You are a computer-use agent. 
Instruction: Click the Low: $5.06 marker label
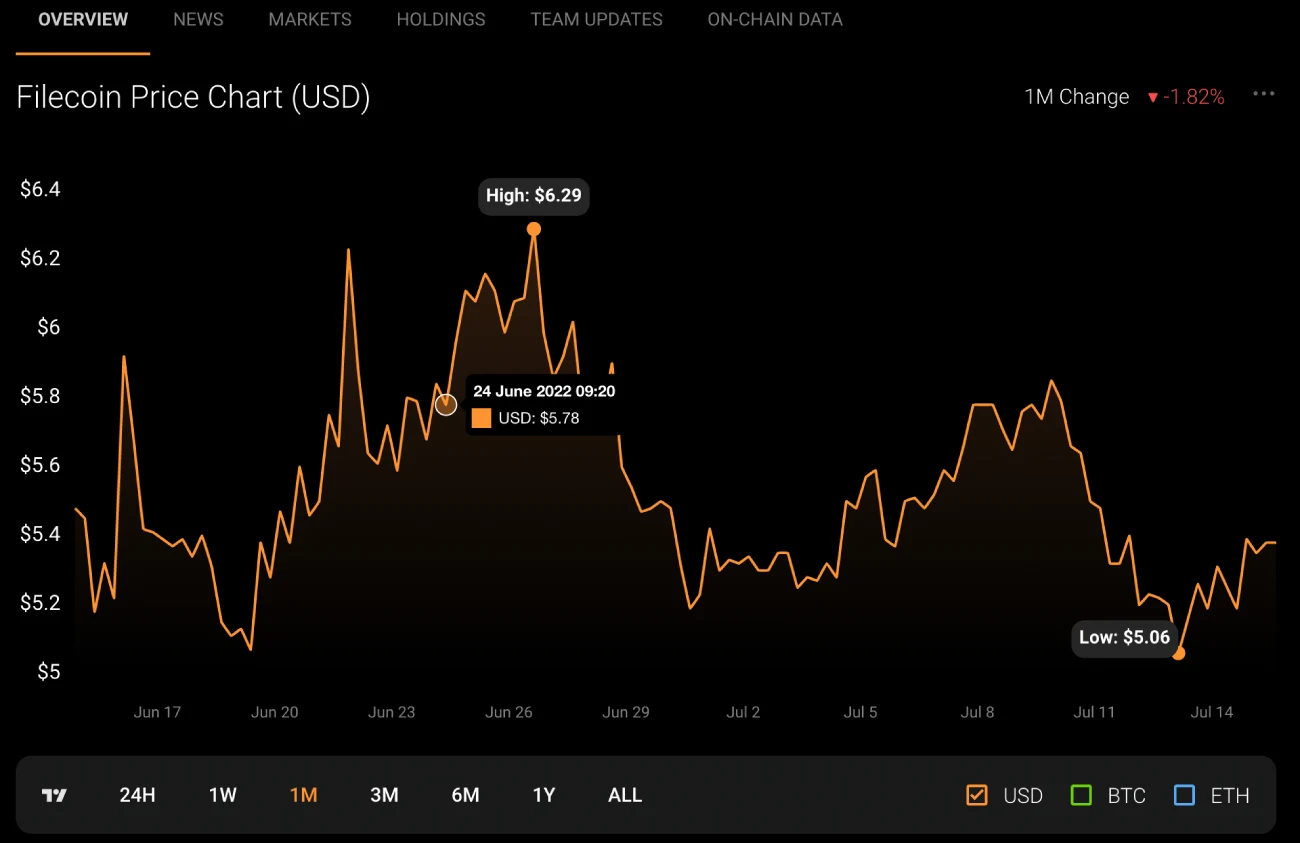[1125, 638]
